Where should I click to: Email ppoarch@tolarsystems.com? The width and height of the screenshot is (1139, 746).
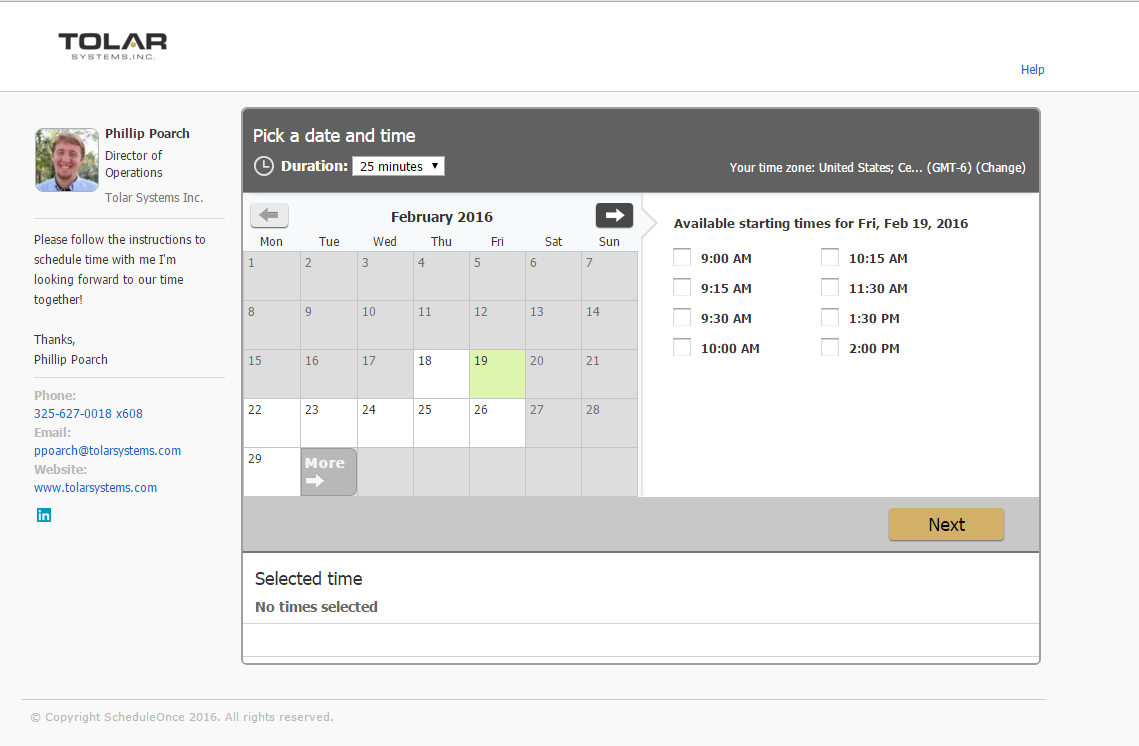pos(108,450)
